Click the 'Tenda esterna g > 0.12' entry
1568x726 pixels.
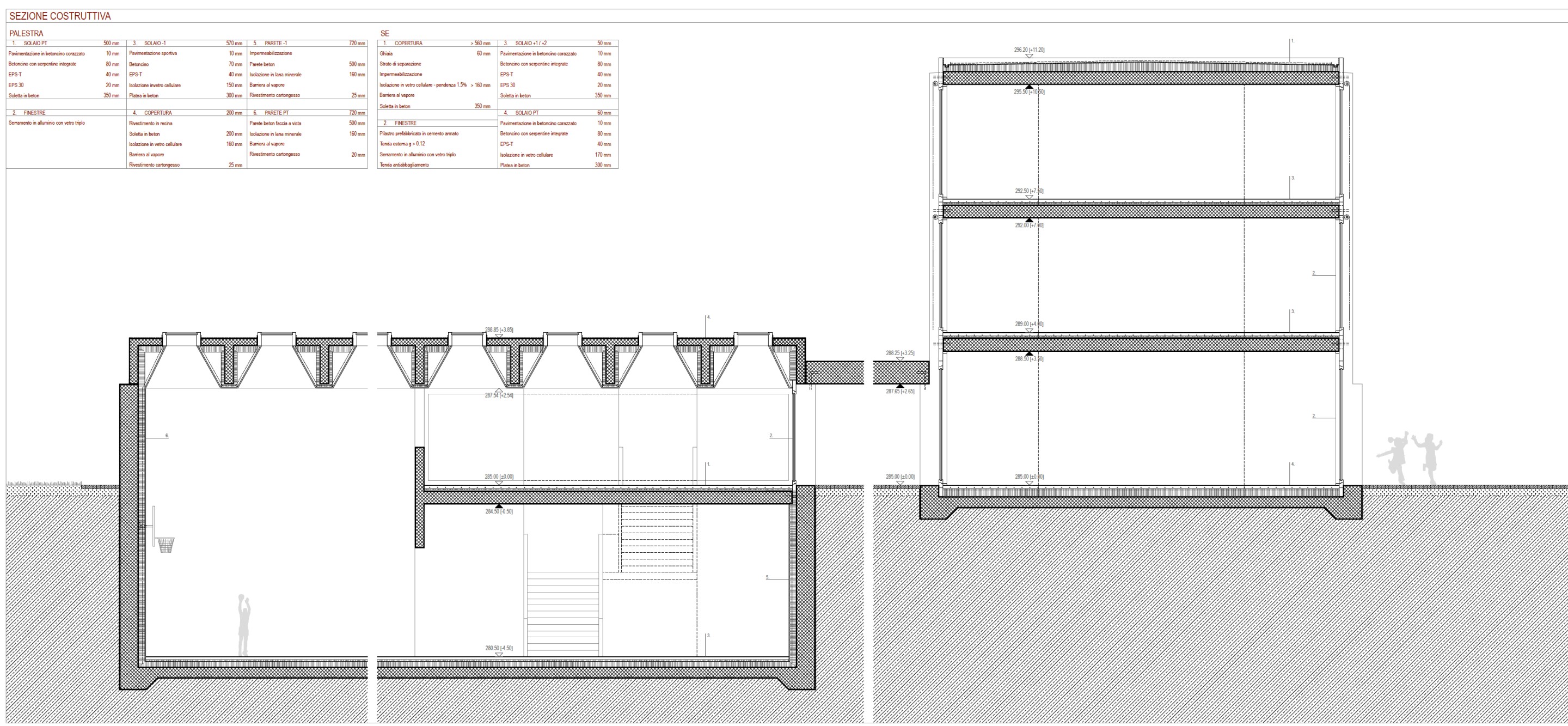[x=402, y=144]
